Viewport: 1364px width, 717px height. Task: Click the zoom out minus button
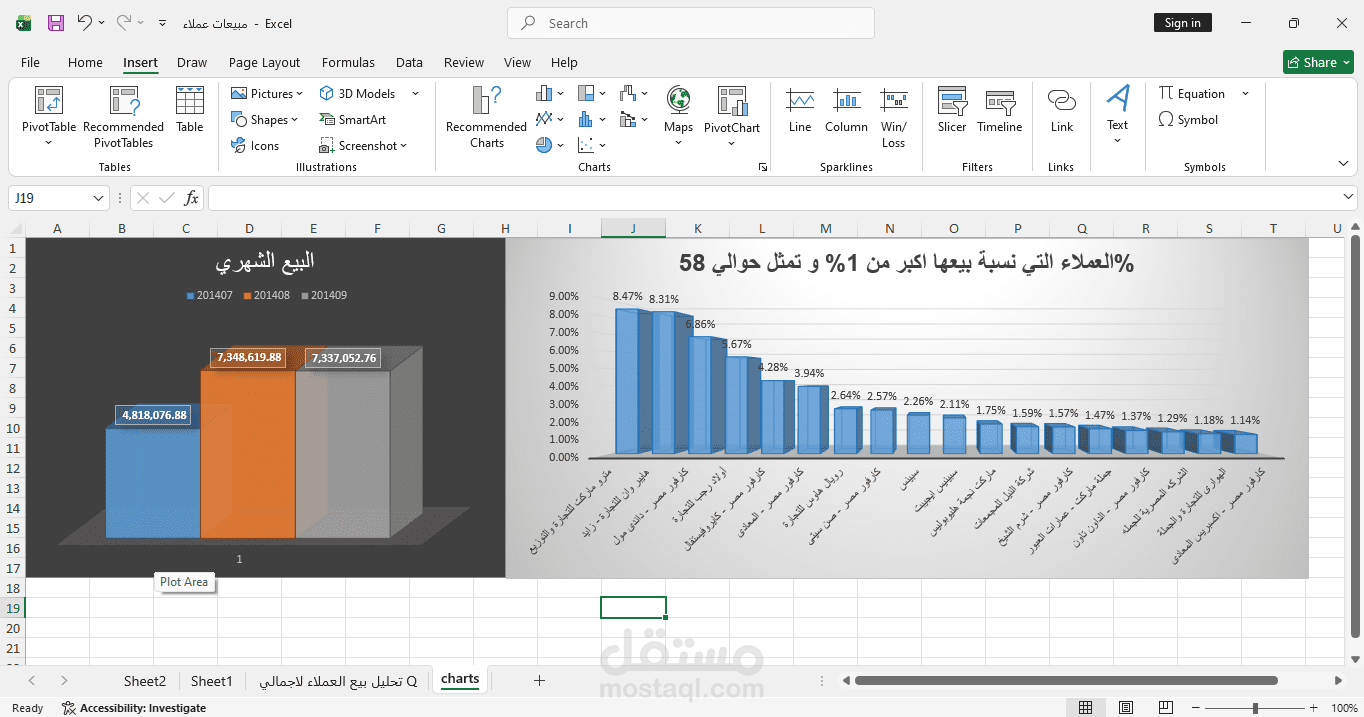coord(1198,708)
